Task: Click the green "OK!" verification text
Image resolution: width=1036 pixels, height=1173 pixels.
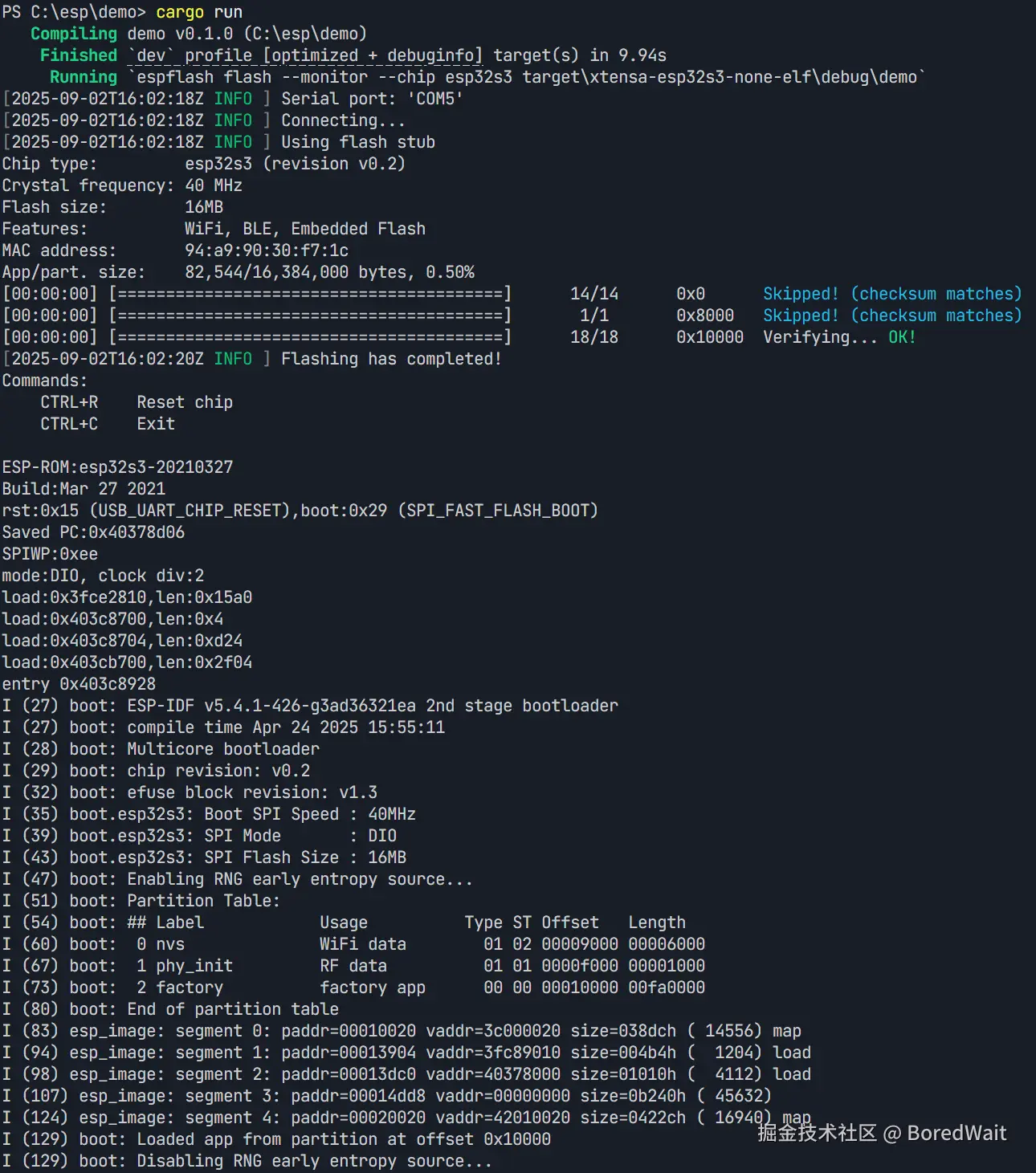Action: [x=902, y=337]
